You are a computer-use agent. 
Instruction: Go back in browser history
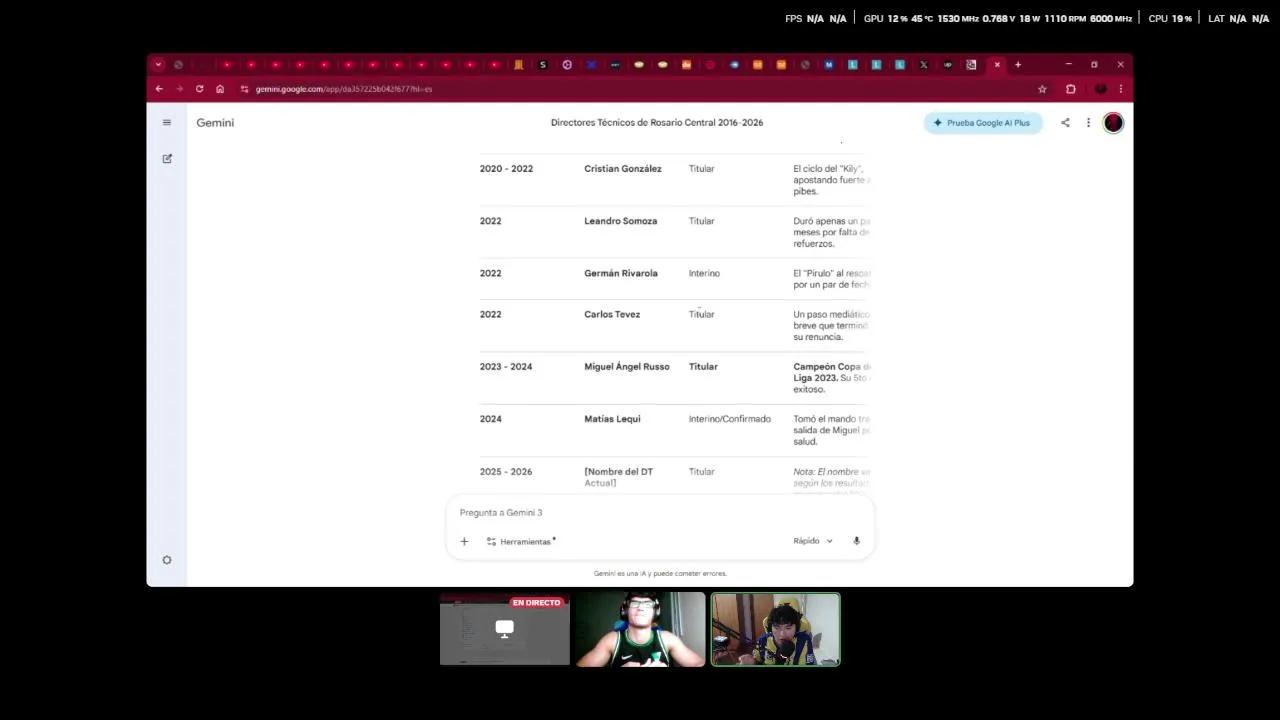[159, 89]
